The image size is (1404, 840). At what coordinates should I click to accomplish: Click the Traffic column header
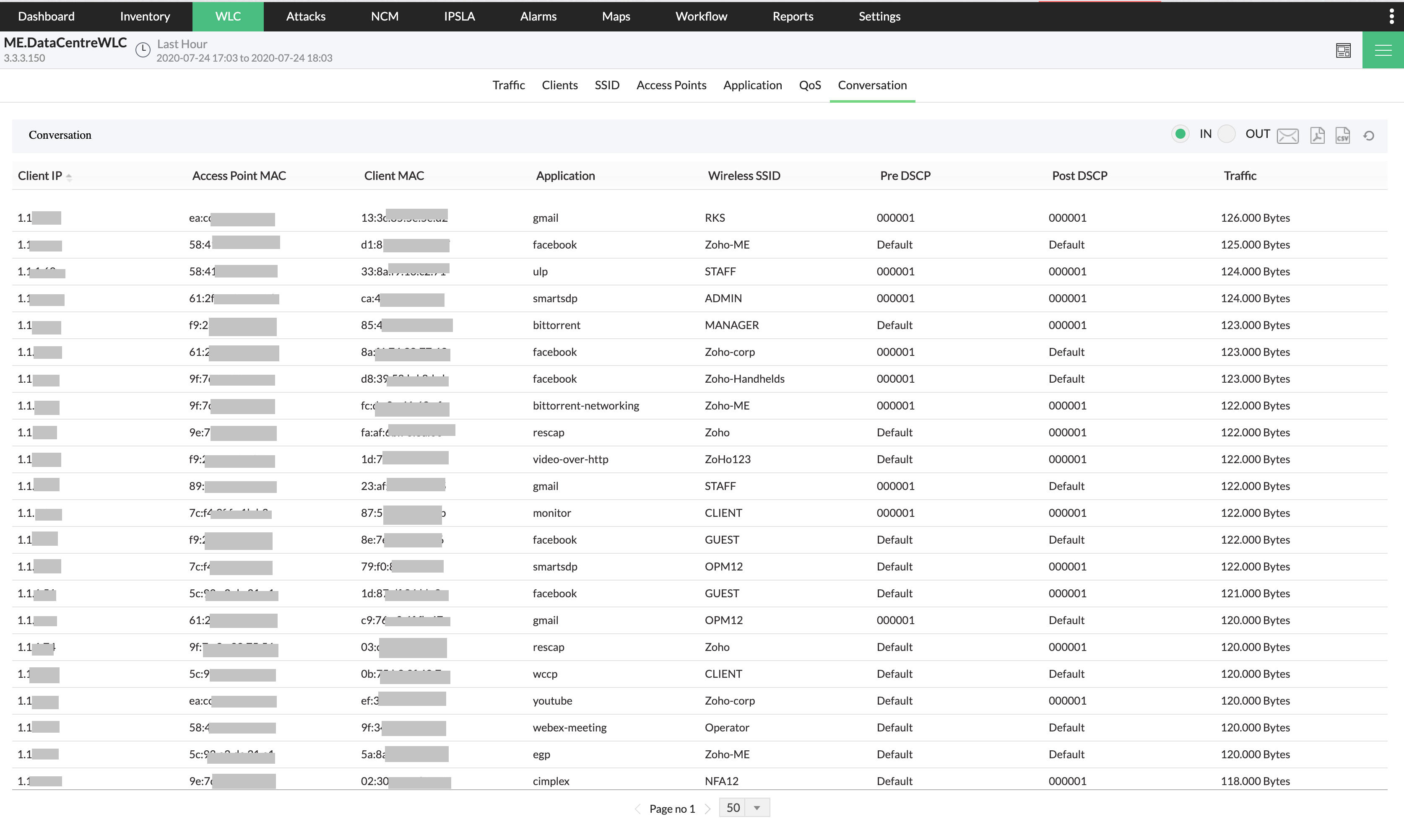click(1239, 176)
